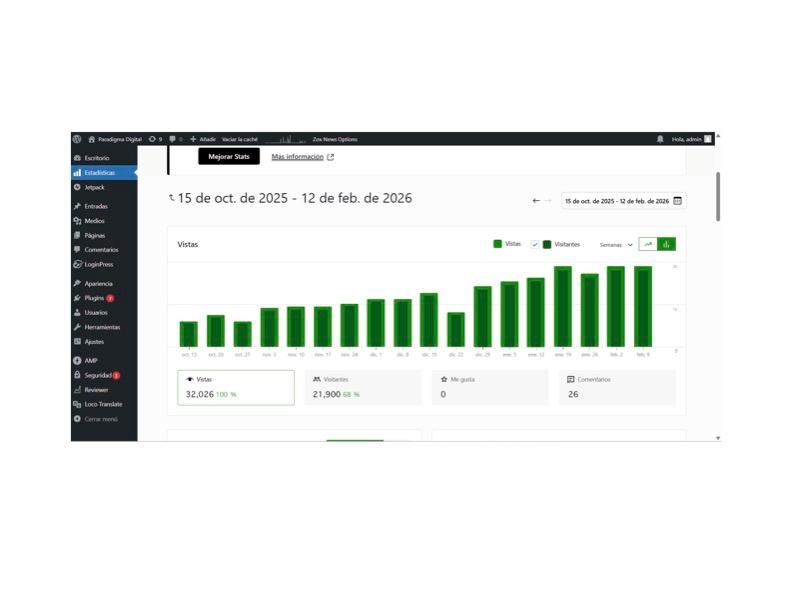792x612 pixels.
Task: Click the Vistas green legend swatch
Action: (x=498, y=244)
